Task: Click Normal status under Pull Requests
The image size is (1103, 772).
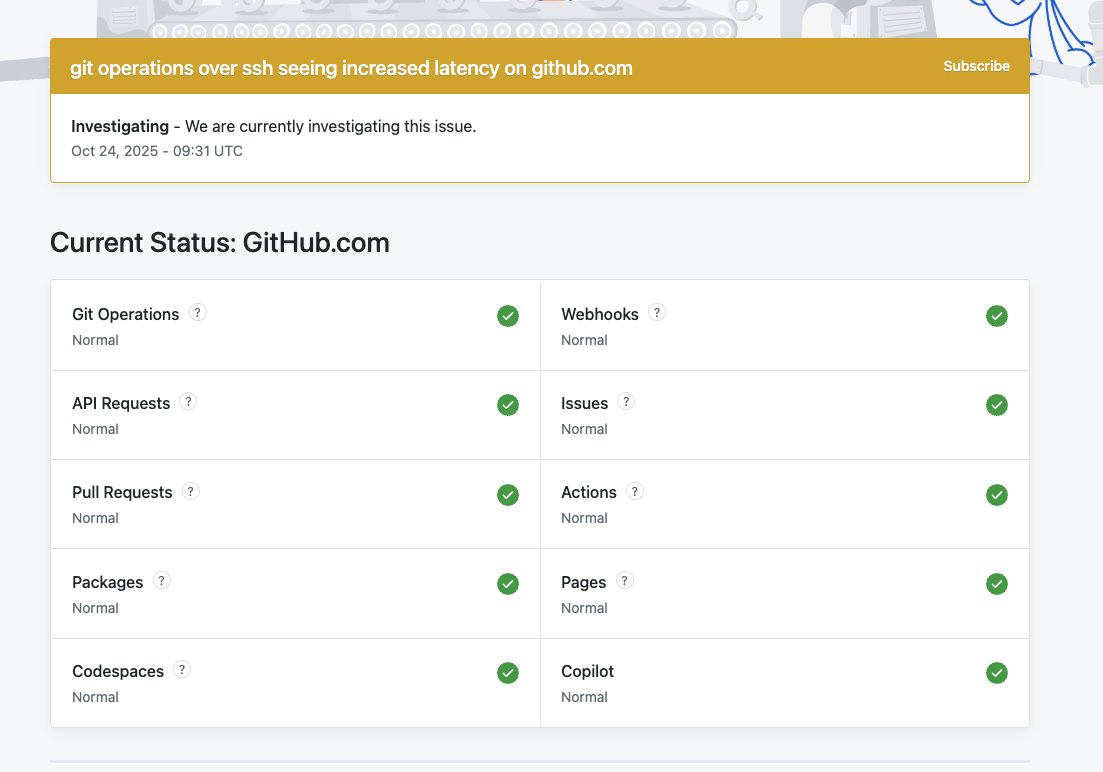Action: [95, 519]
